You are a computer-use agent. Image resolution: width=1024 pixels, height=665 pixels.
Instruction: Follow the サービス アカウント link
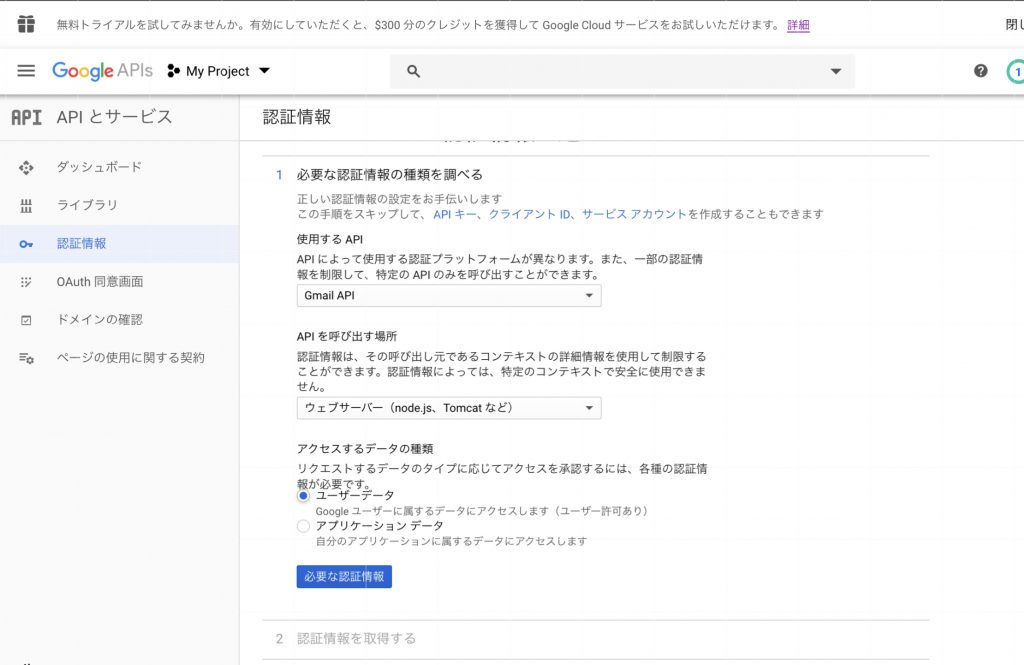pyautogui.click(x=634, y=214)
